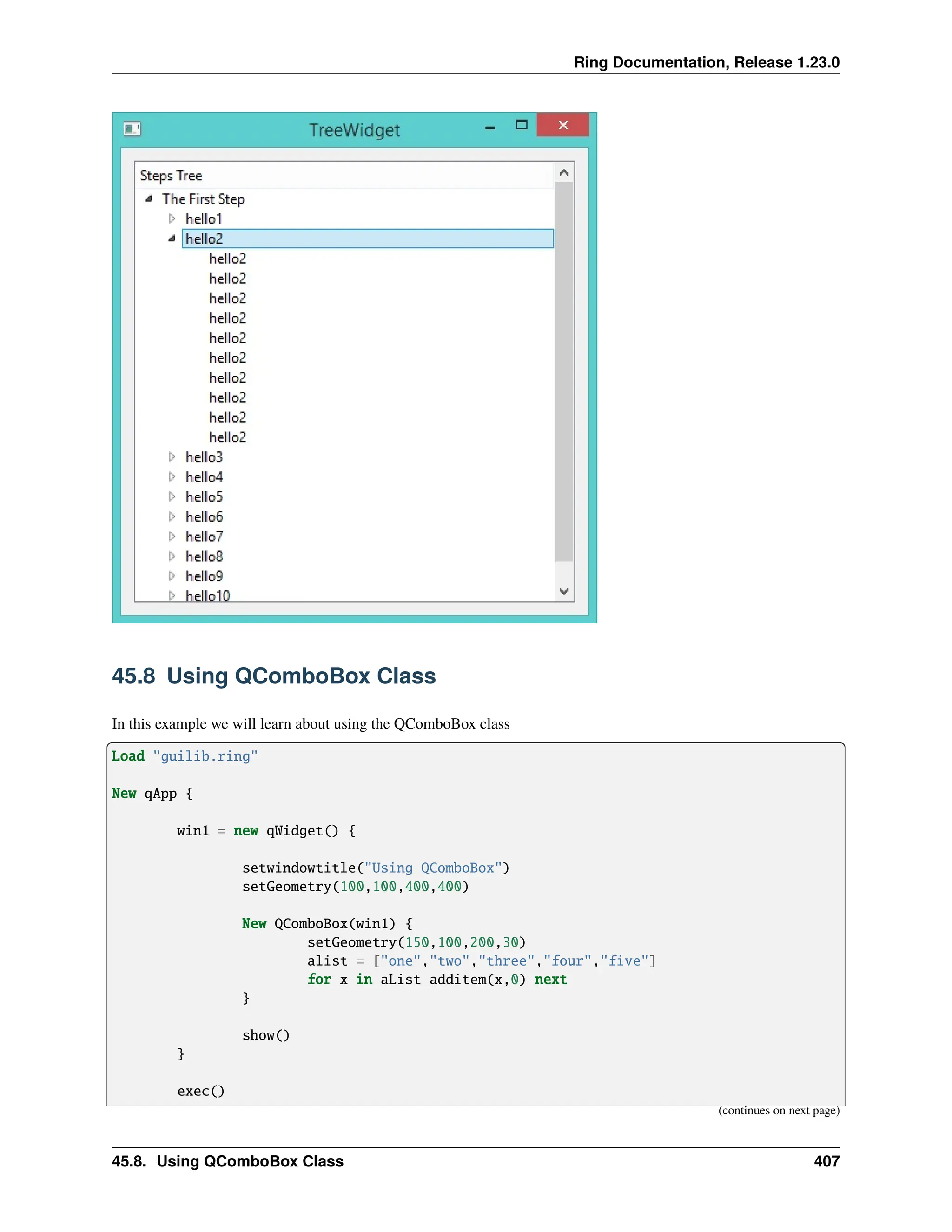Click the vertical scrollbar thumb in tree

[564, 372]
